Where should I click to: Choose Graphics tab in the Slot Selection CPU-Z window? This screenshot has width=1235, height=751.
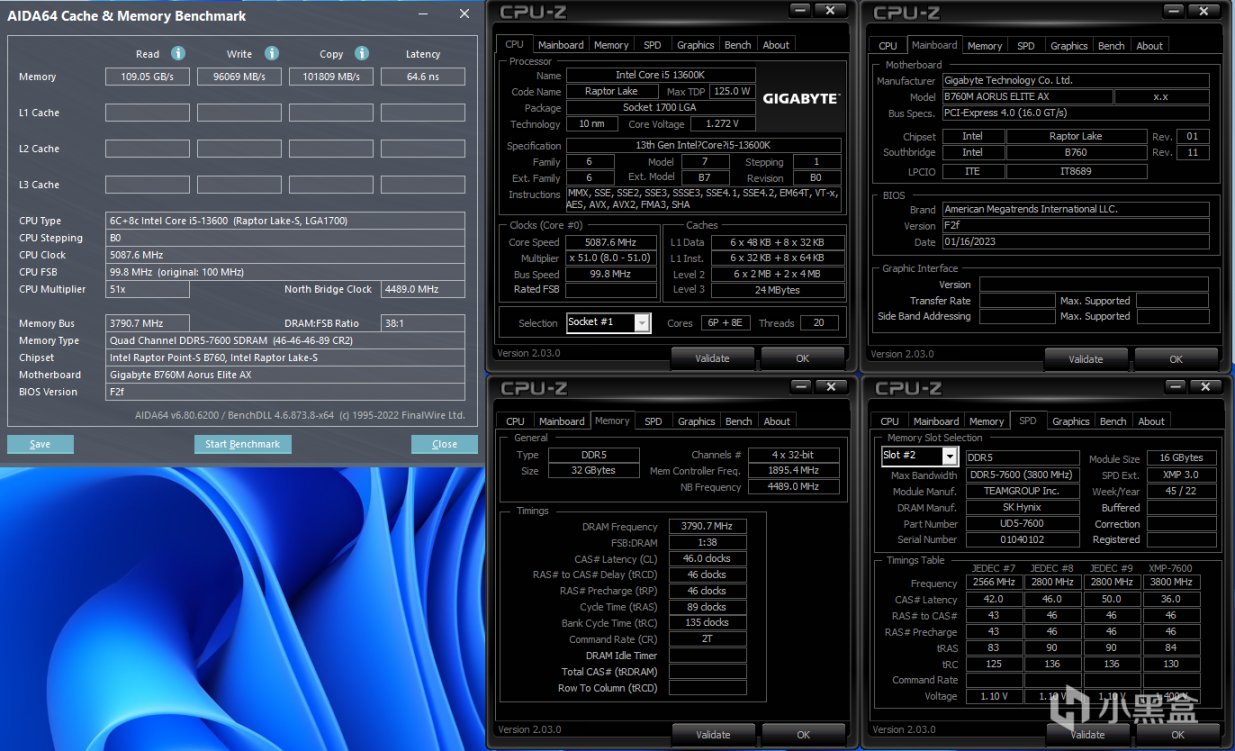click(1070, 421)
